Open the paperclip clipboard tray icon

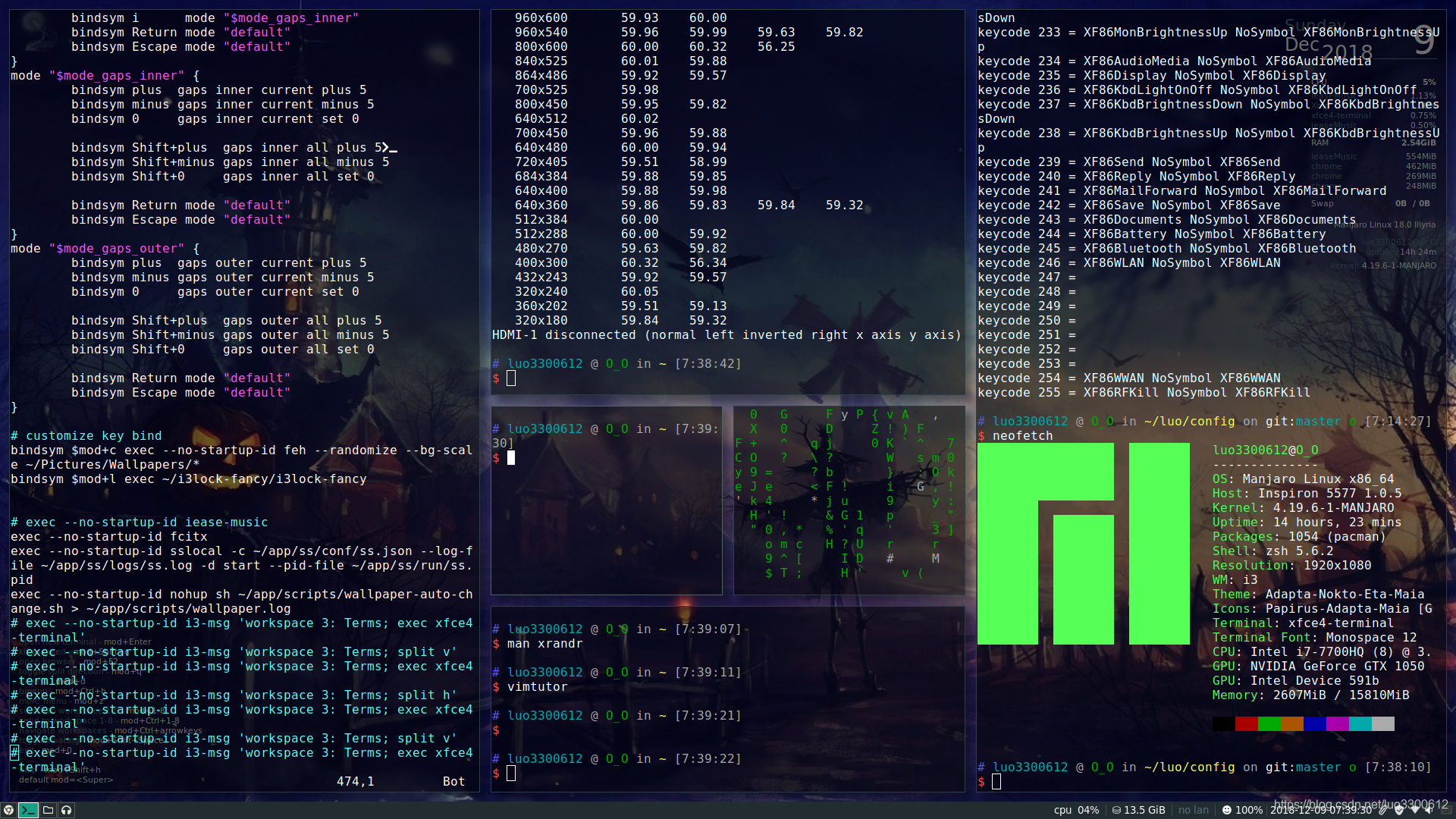[x=1382, y=810]
